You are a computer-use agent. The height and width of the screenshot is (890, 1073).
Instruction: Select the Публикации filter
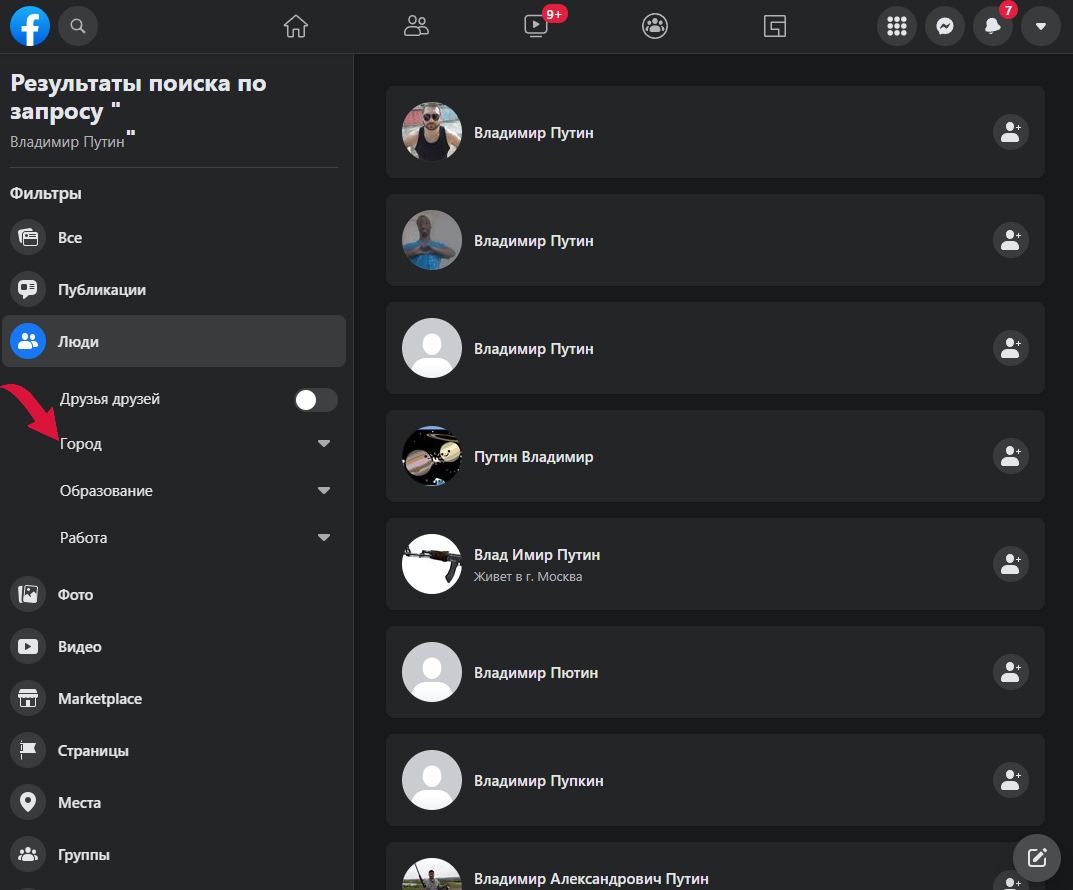pyautogui.click(x=102, y=290)
